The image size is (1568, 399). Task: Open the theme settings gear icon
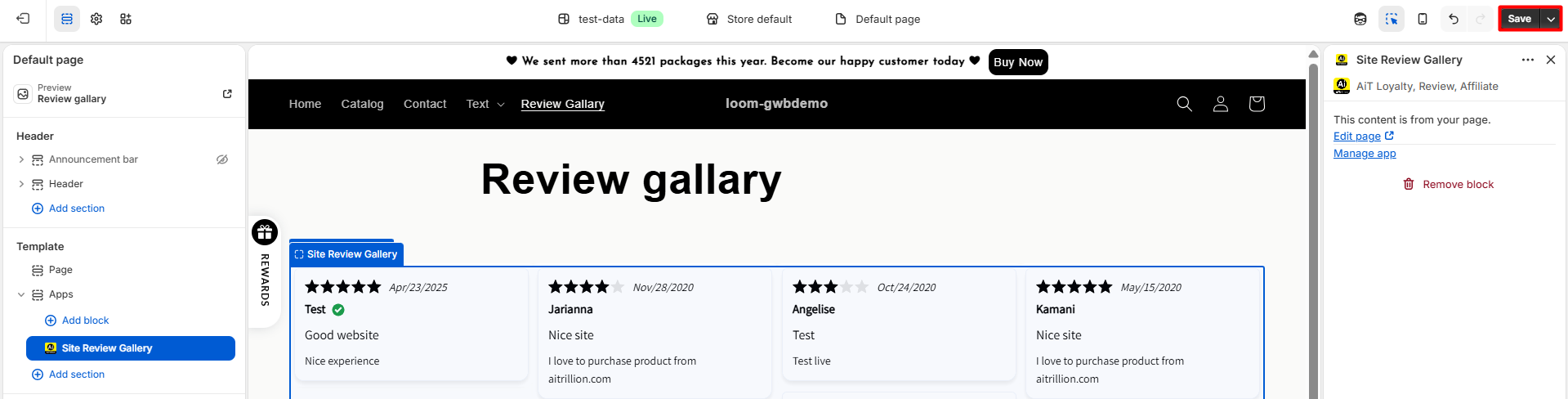pos(96,19)
